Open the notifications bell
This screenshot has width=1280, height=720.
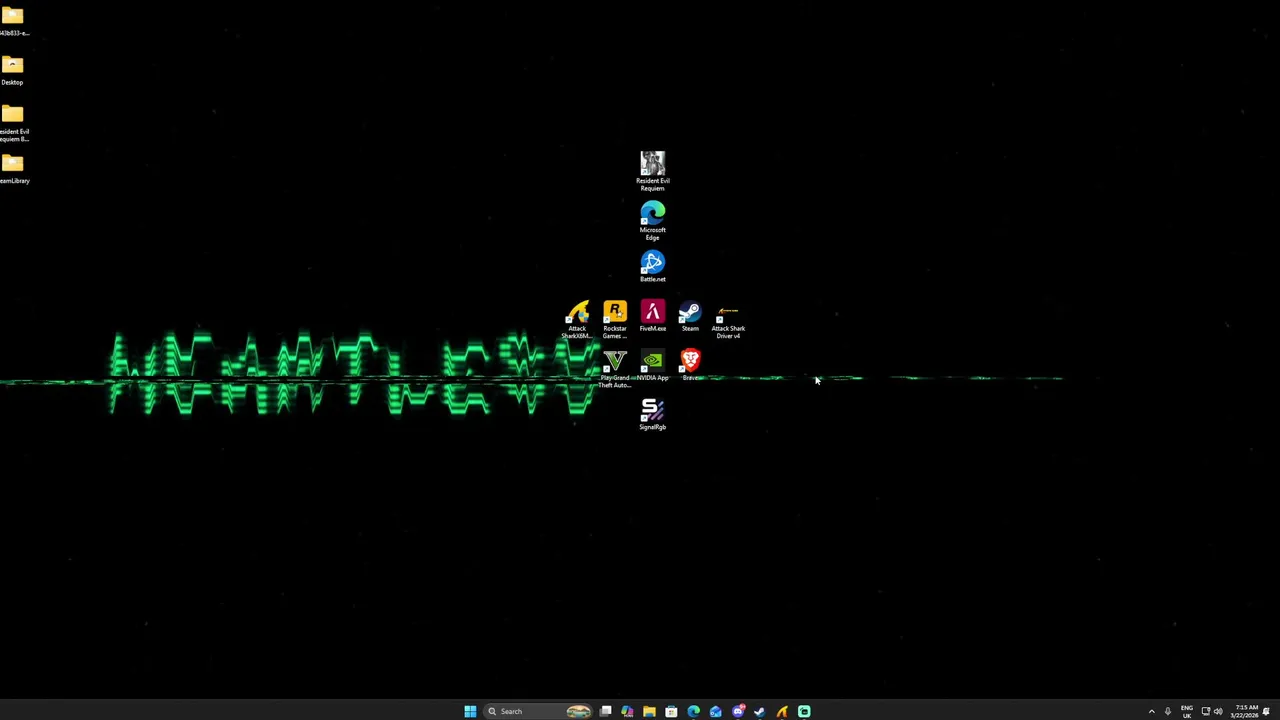(1266, 711)
